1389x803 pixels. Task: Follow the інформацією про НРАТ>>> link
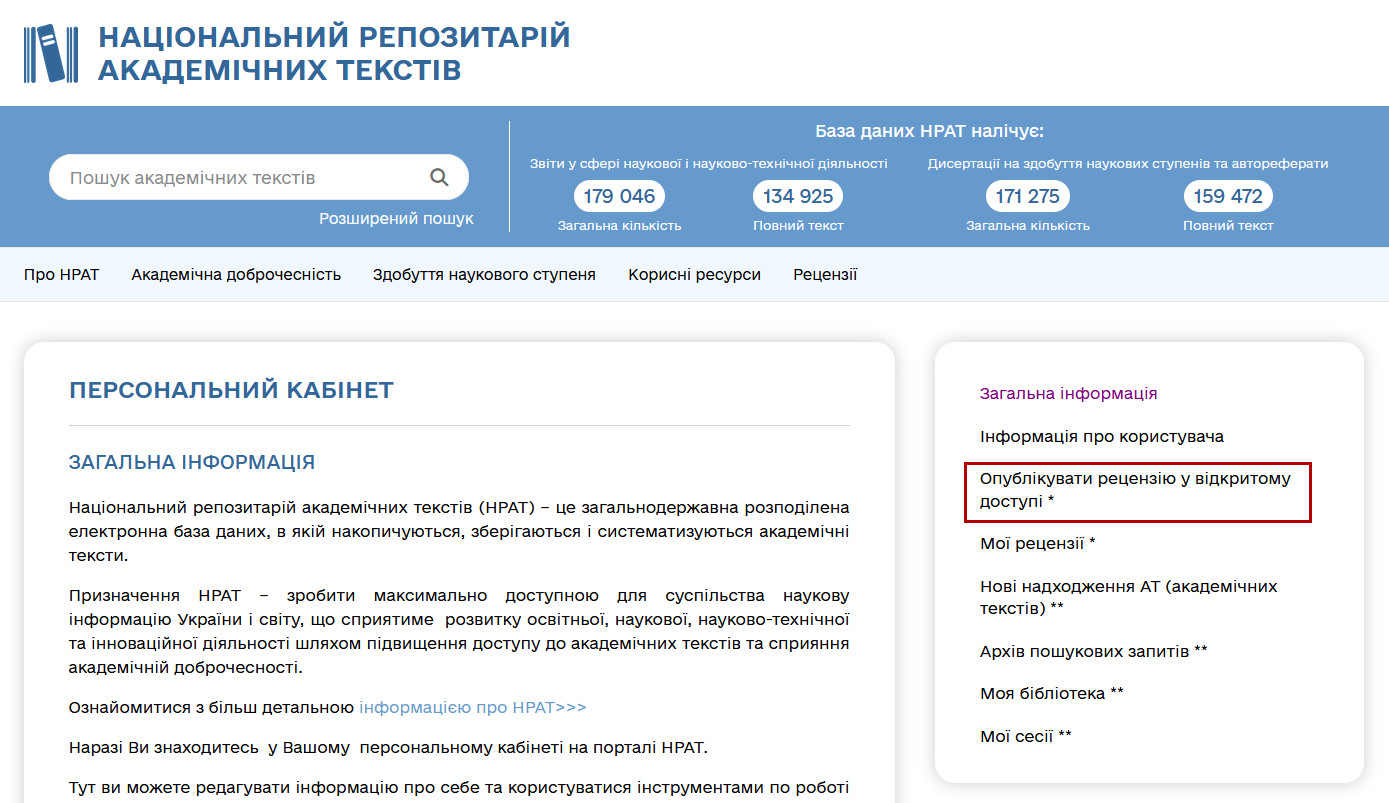coord(472,707)
